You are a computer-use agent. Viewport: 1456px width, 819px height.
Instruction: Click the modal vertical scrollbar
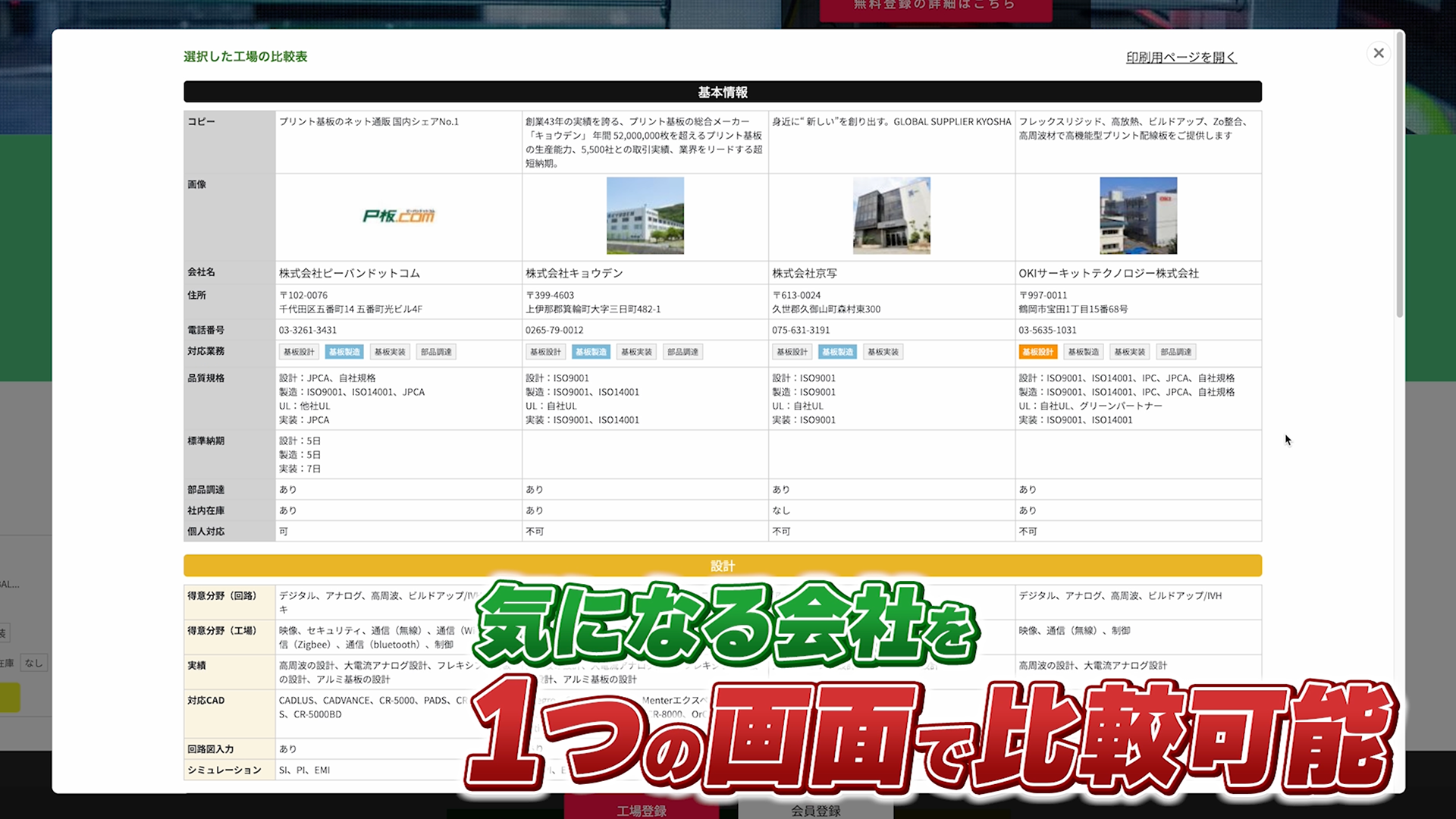click(1399, 174)
